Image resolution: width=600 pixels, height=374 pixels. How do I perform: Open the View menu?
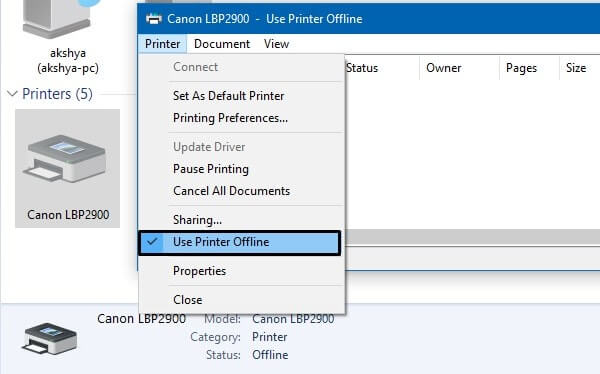tap(276, 44)
